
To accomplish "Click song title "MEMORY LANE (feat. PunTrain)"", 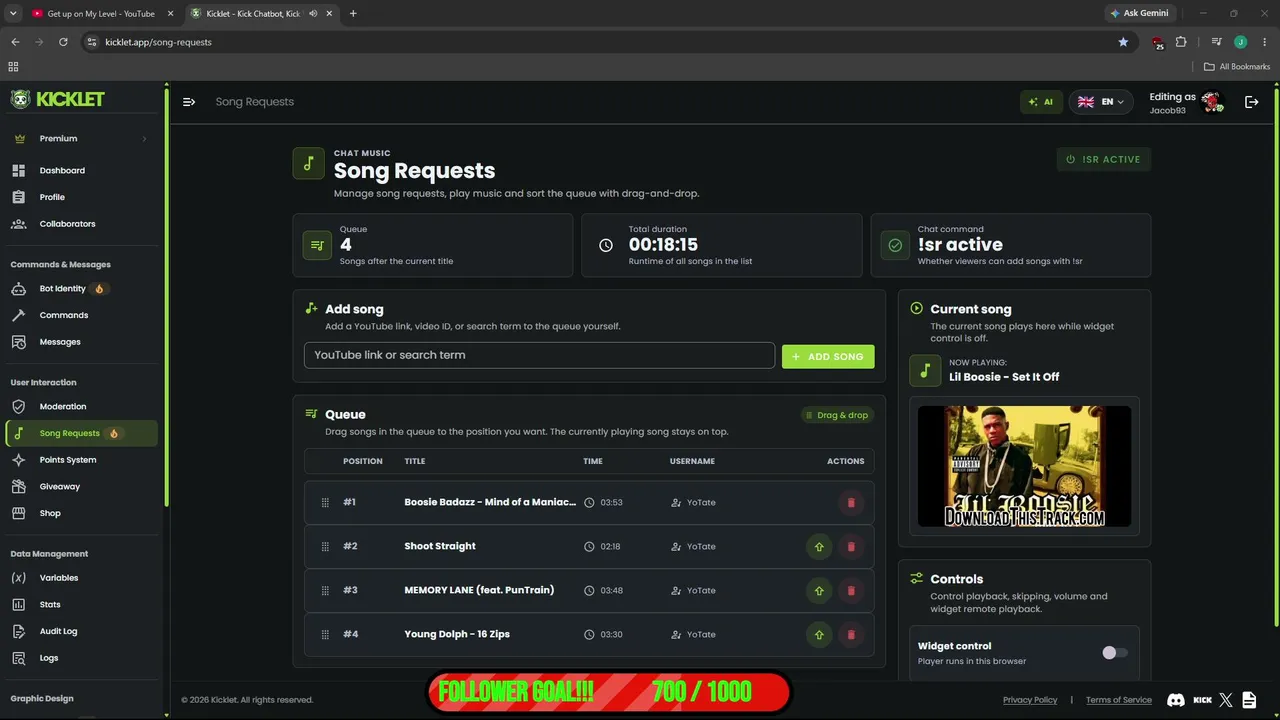I will (479, 590).
